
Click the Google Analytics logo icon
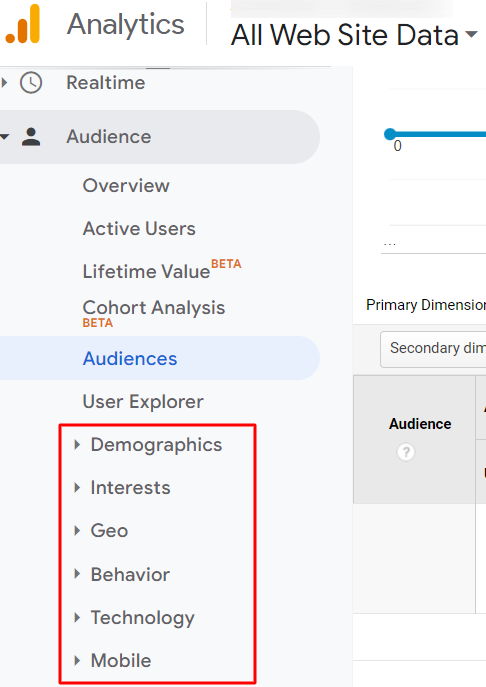[x=23, y=24]
